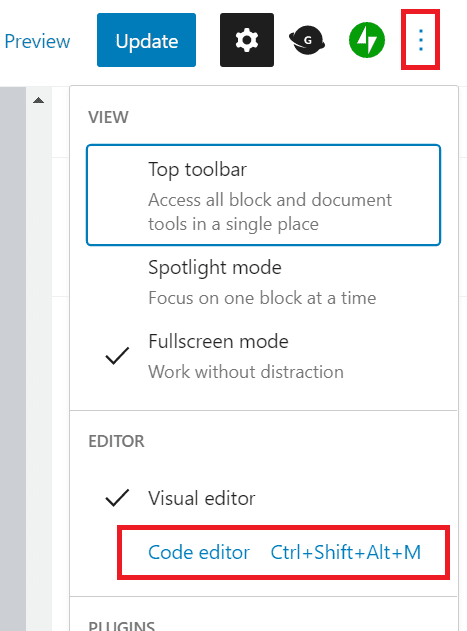Click the 'Work without distraction' description

[x=246, y=372]
